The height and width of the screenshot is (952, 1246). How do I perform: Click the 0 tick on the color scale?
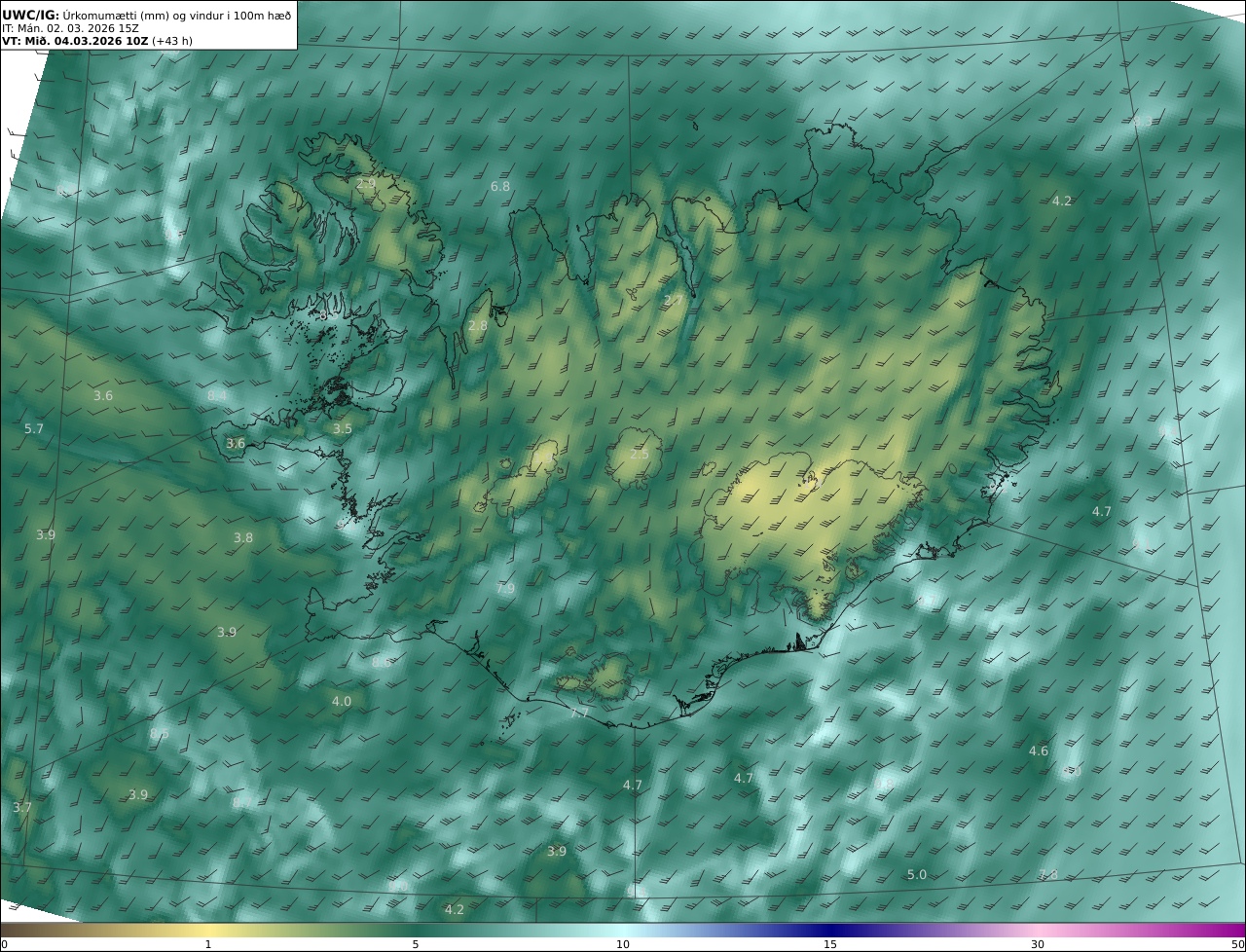coord(4,944)
